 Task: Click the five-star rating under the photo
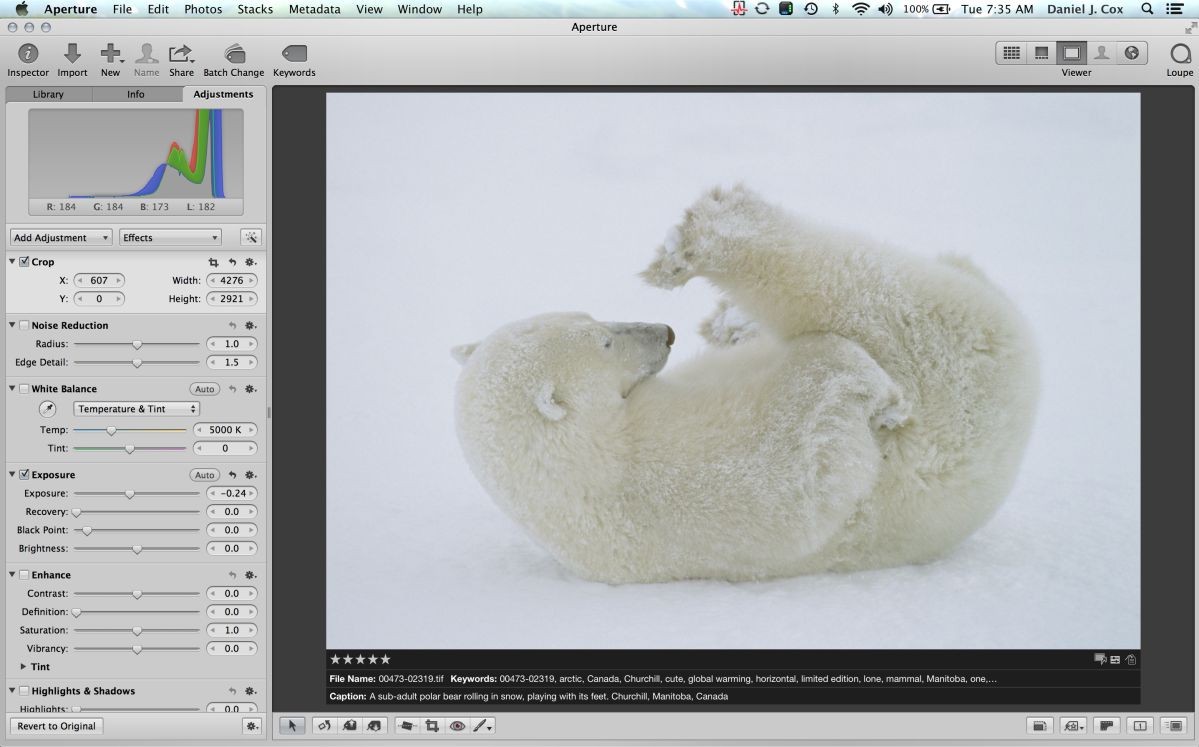point(360,659)
